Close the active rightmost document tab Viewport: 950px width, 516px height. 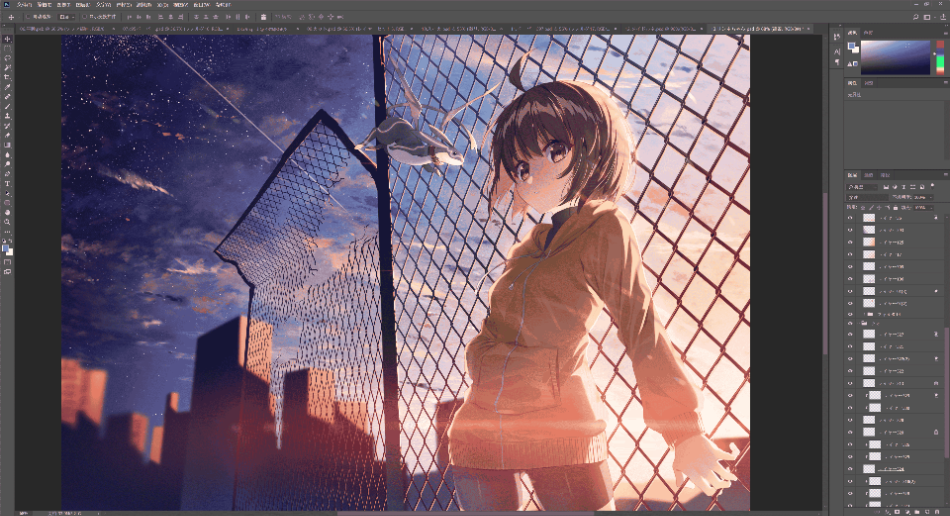[x=808, y=28]
